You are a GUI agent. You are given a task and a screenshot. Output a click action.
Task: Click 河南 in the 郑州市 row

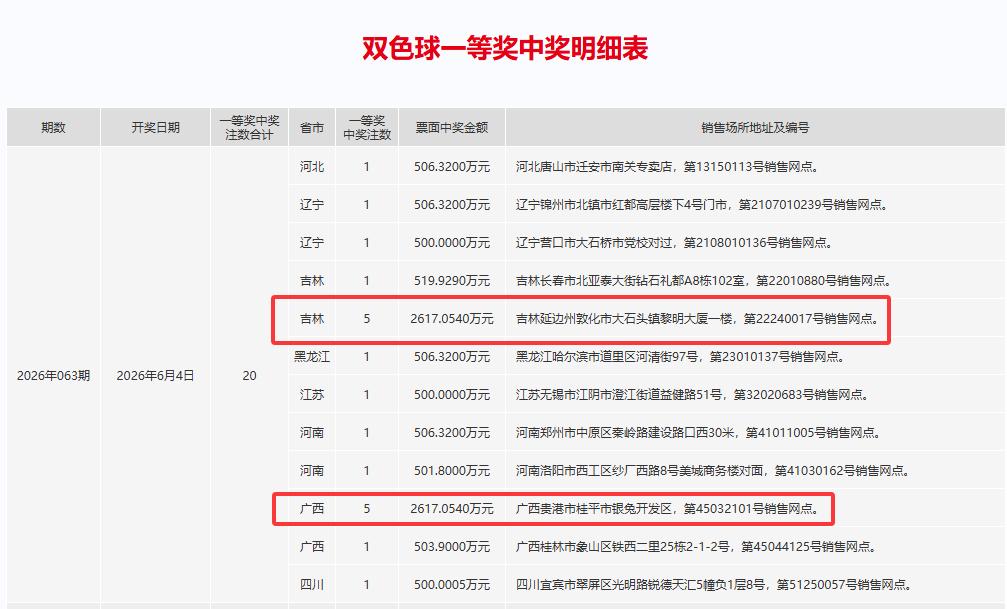311,432
